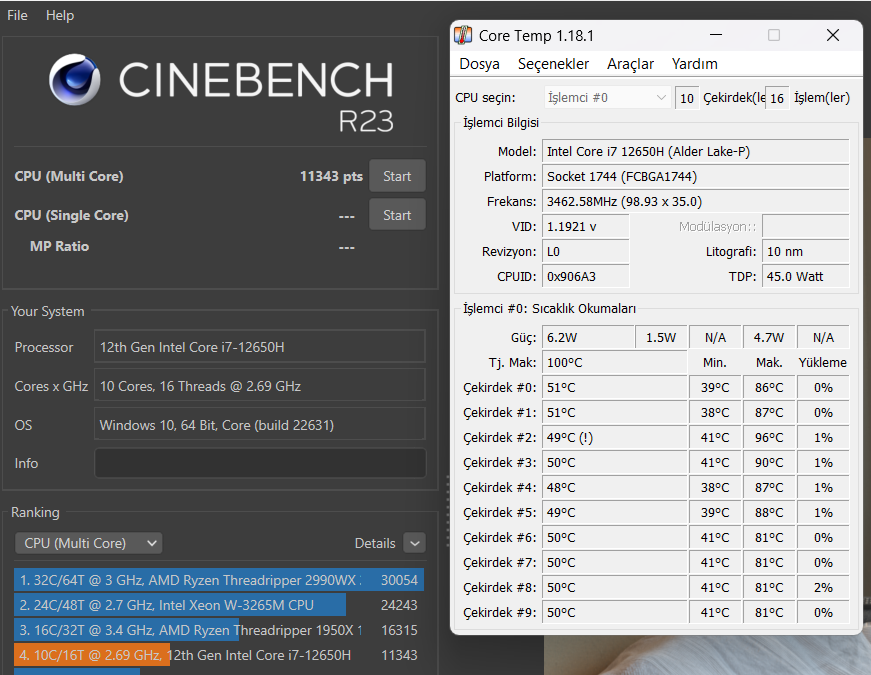Click the Cinebench sphere logo icon
871x675 pixels.
click(74, 79)
